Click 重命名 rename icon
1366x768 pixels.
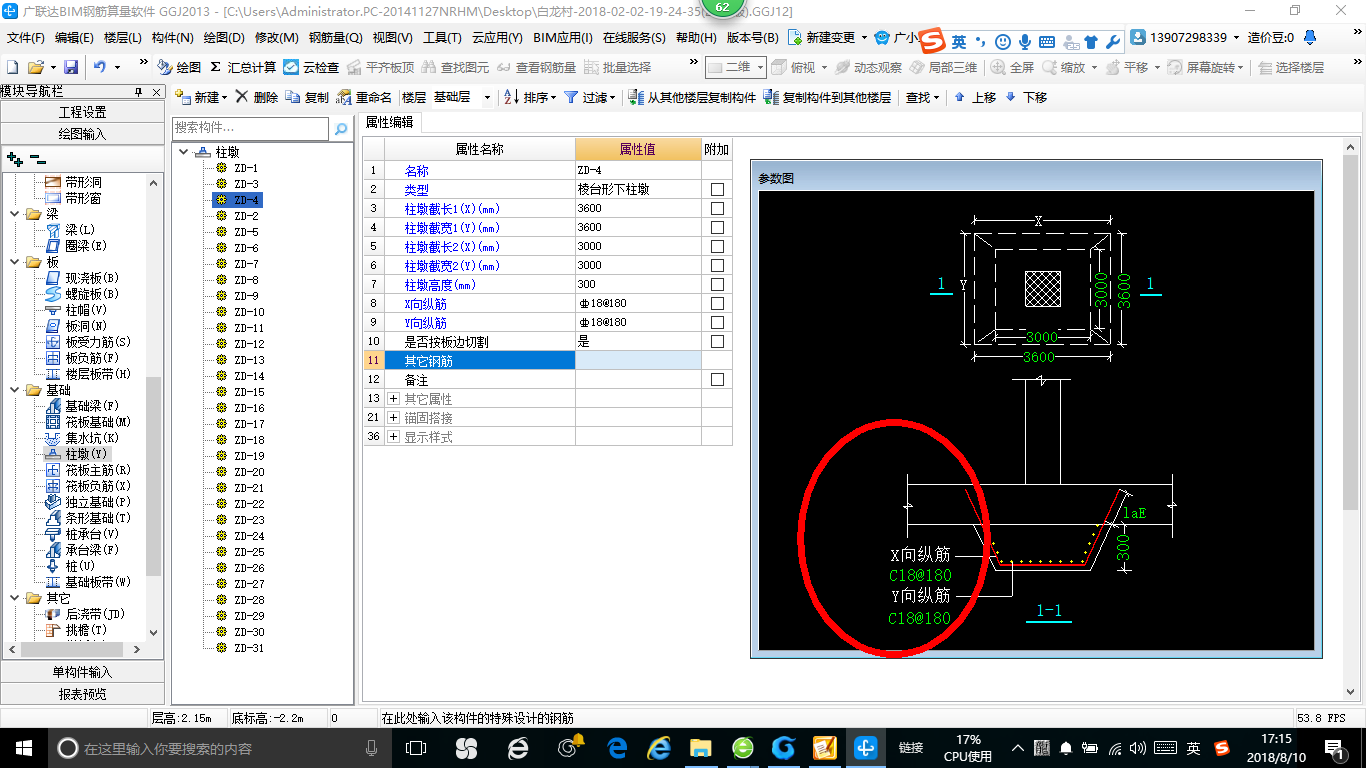(344, 97)
